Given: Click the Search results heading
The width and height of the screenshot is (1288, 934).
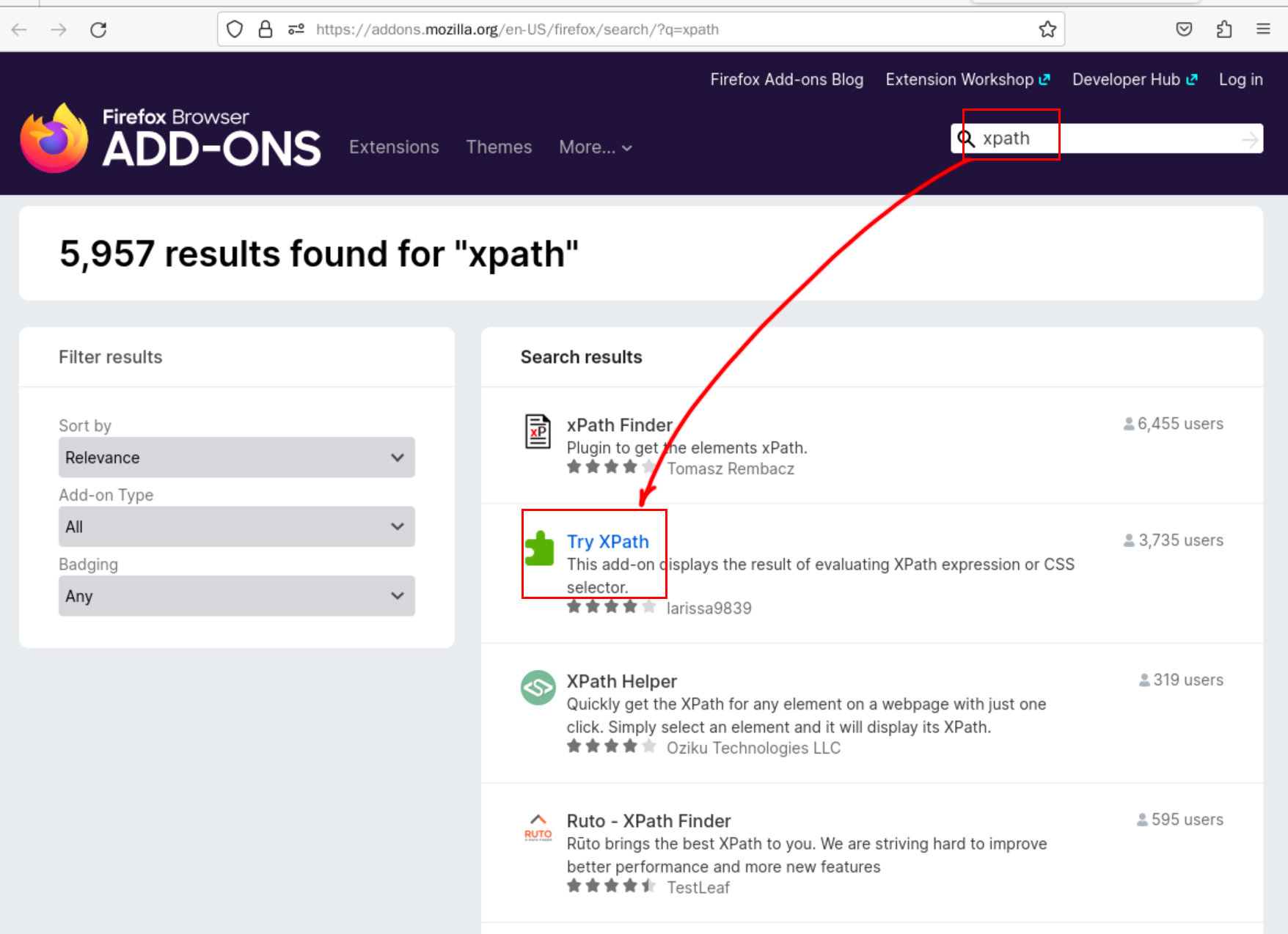Looking at the screenshot, I should [582, 357].
